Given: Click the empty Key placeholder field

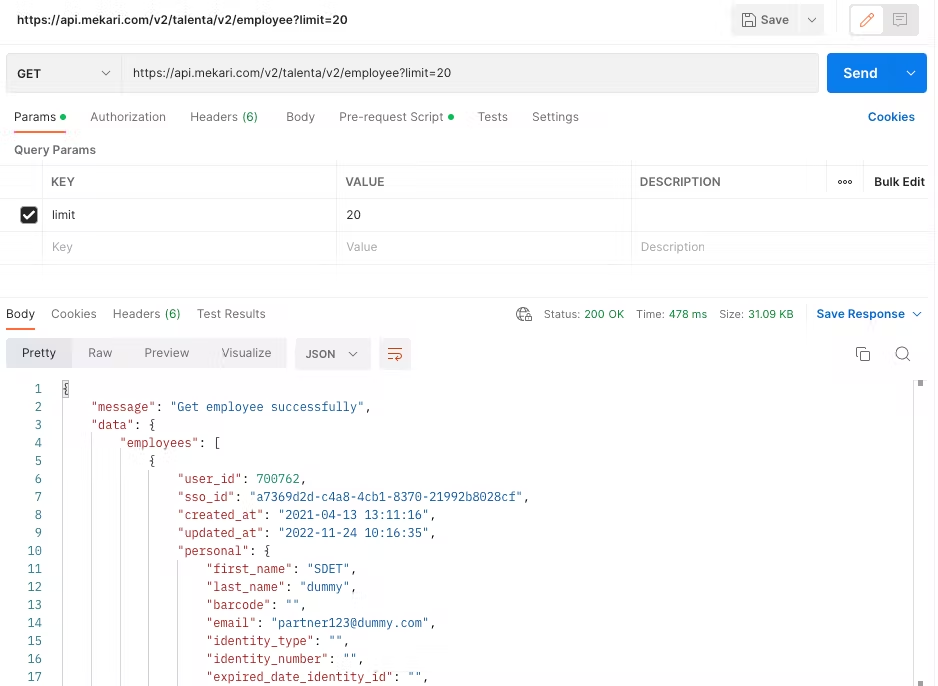Looking at the screenshot, I should tap(189, 247).
